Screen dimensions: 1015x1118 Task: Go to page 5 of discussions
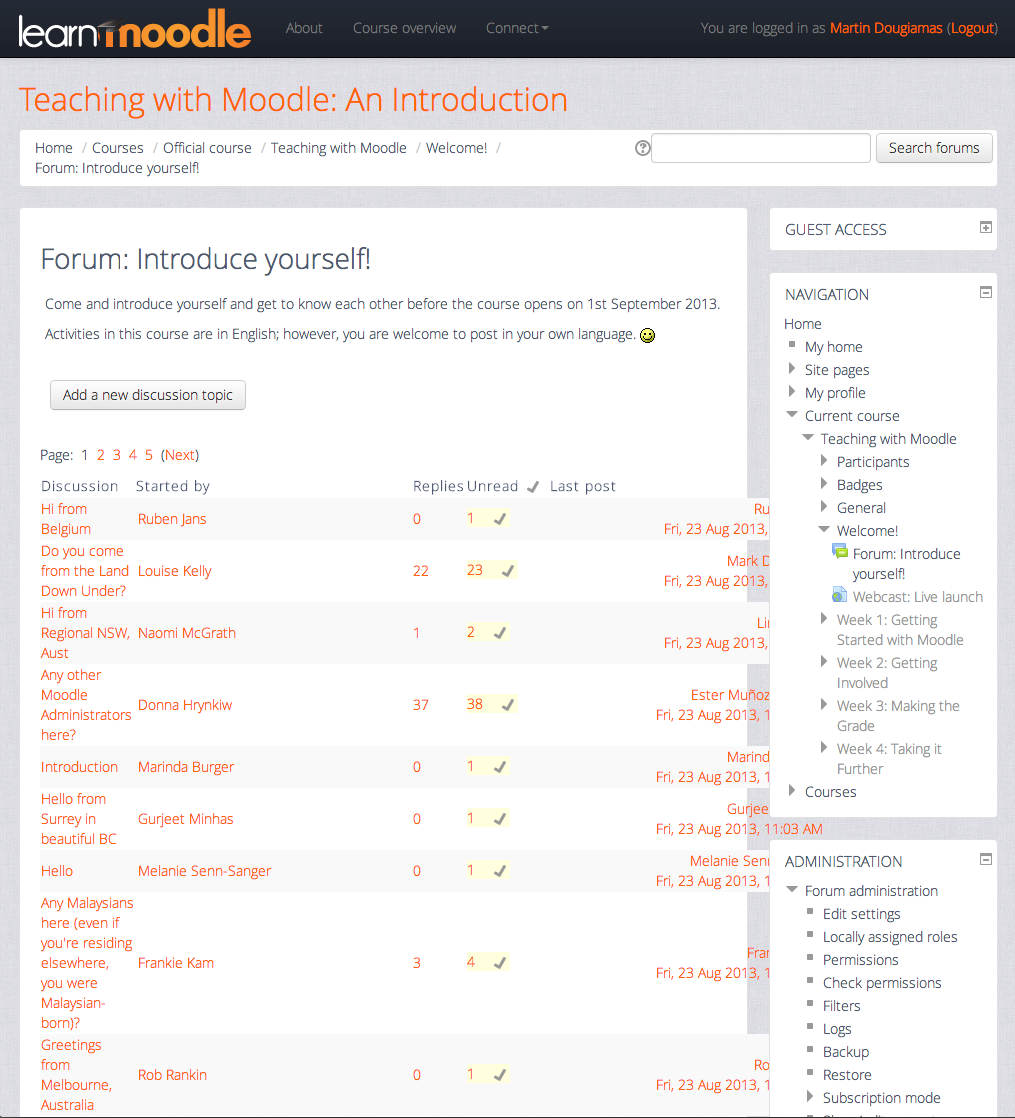tap(148, 455)
